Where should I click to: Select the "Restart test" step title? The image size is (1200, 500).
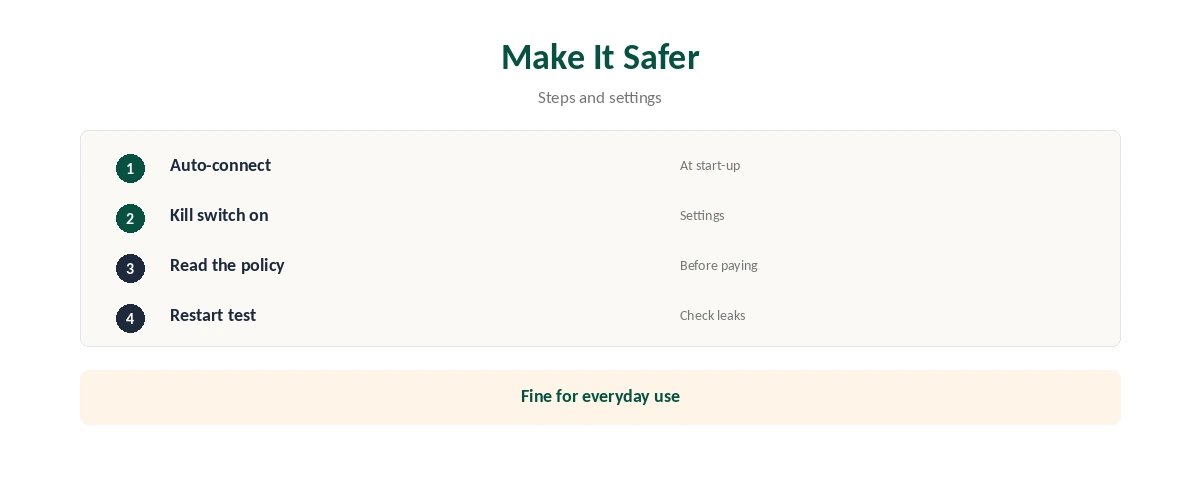coord(213,315)
